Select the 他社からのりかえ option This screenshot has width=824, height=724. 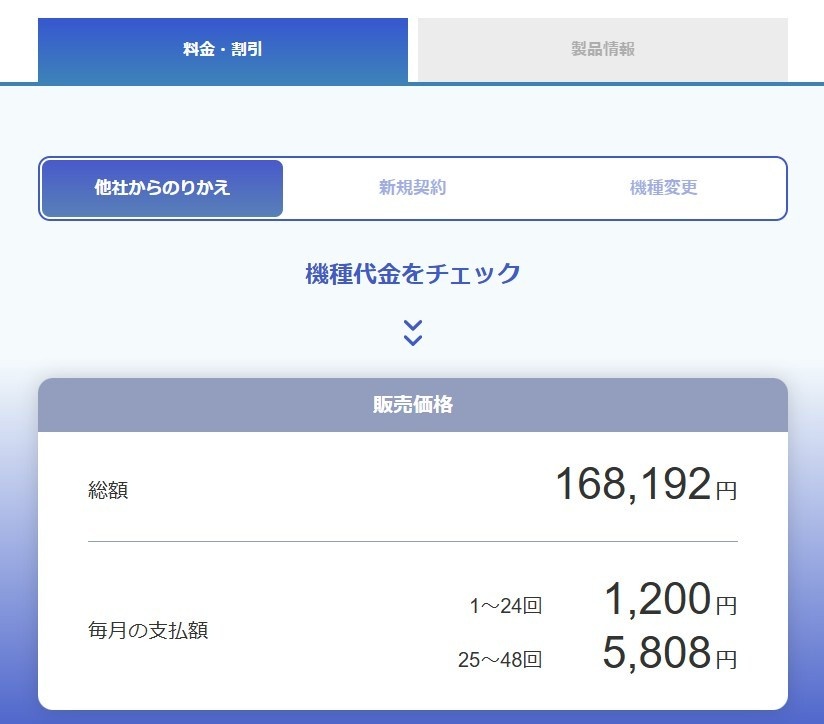pos(163,188)
